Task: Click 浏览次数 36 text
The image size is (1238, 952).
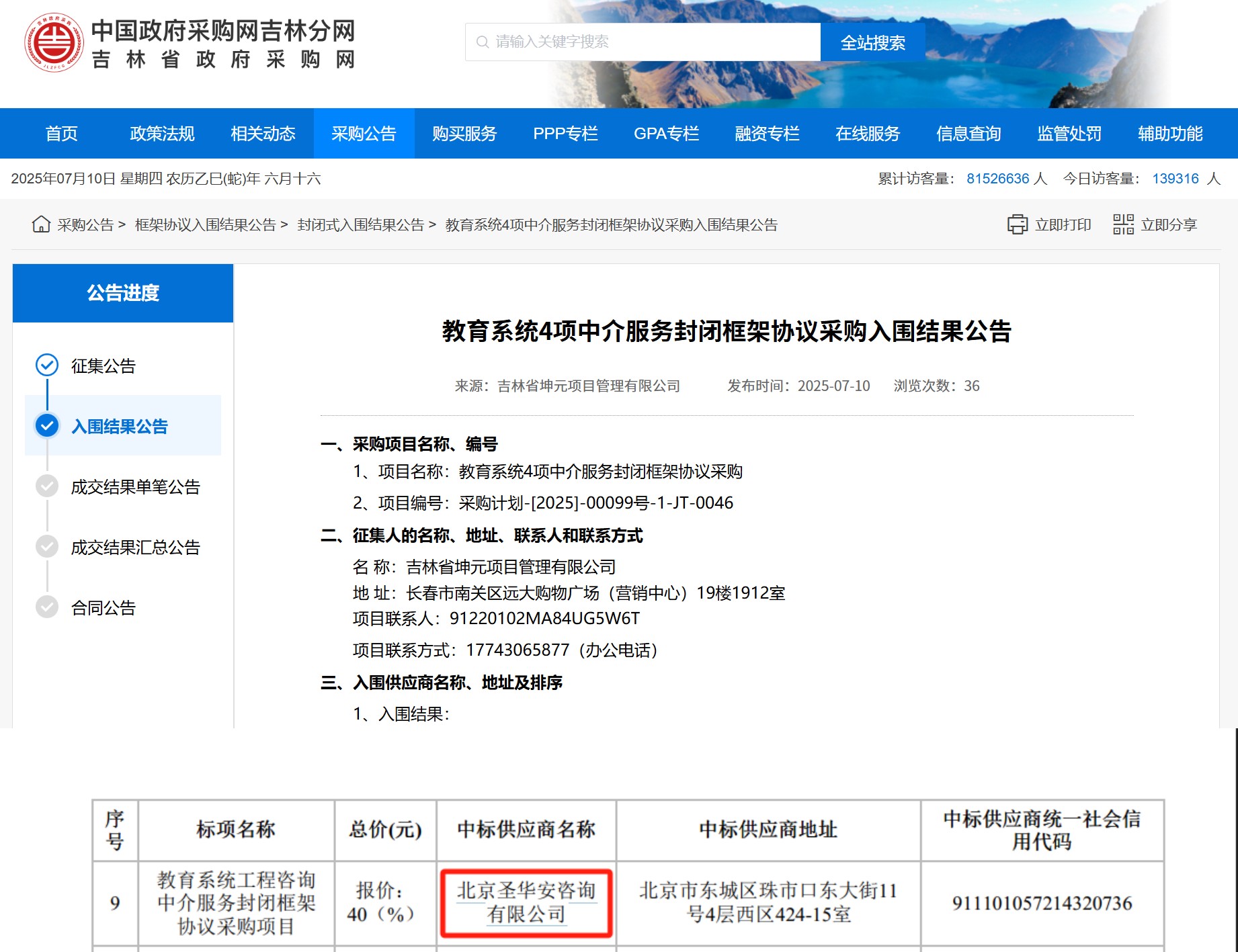Action: tap(936, 386)
